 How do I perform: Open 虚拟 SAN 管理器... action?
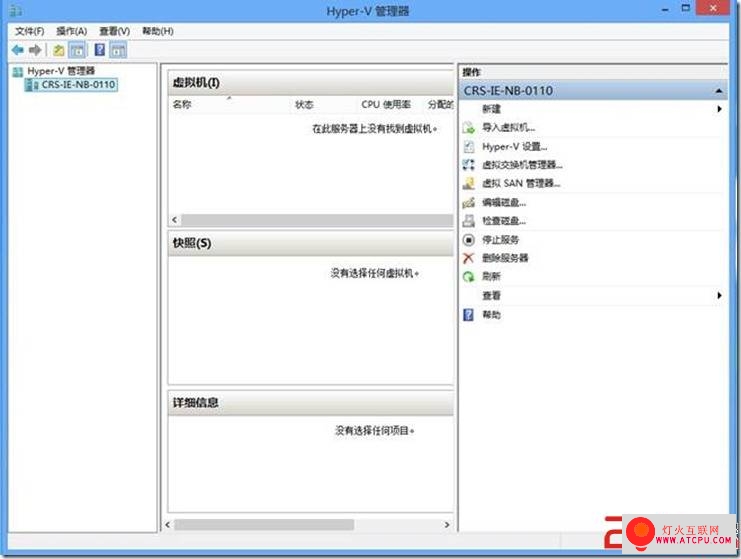[x=521, y=183]
